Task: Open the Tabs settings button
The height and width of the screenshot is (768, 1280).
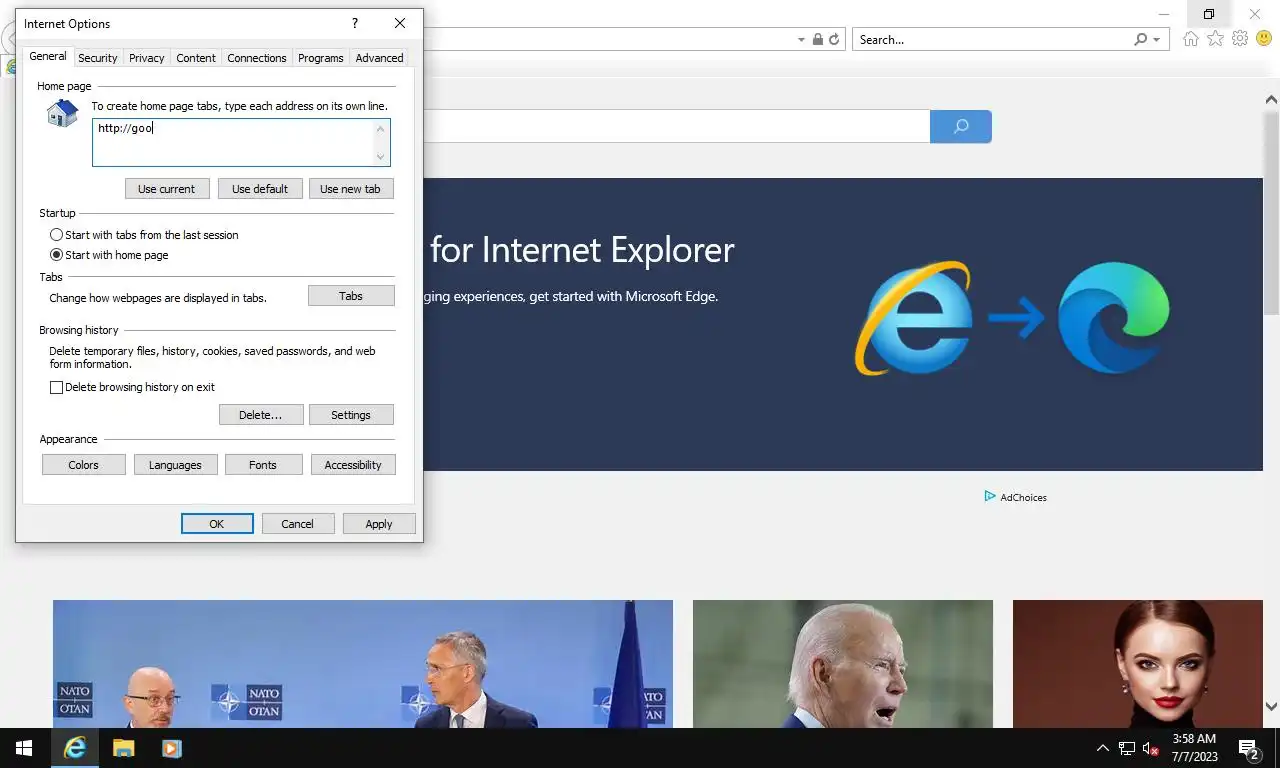Action: click(351, 296)
